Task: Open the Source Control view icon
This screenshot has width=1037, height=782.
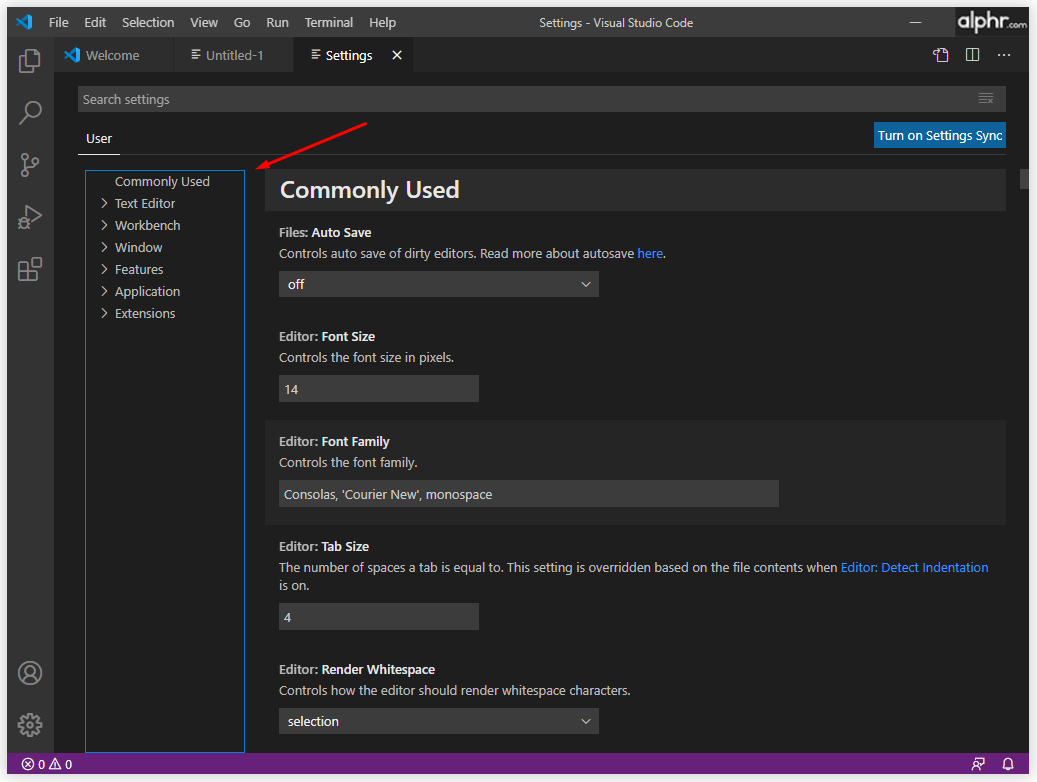Action: pos(30,165)
